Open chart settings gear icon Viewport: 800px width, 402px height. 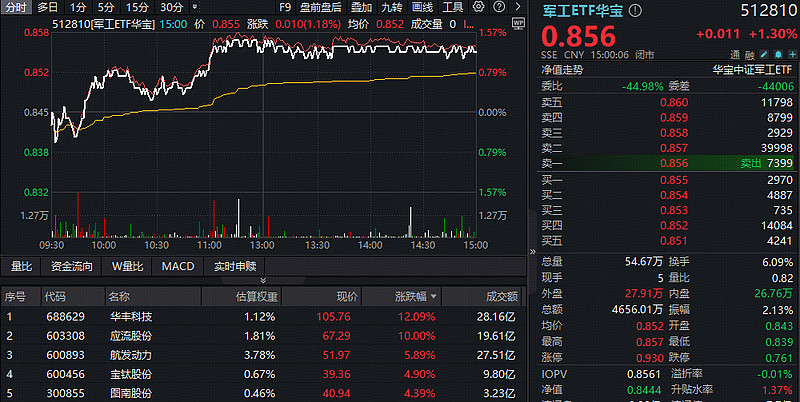(x=478, y=7)
